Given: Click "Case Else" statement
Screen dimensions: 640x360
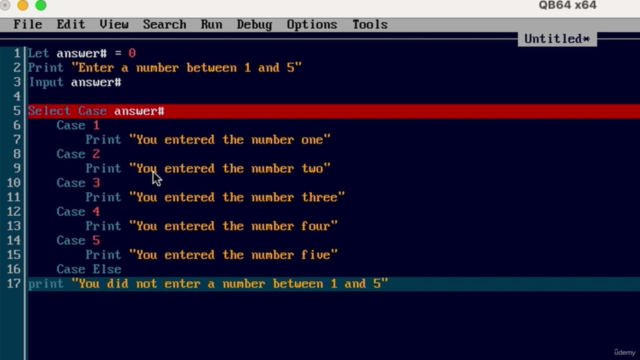Looking at the screenshot, I should (89, 269).
